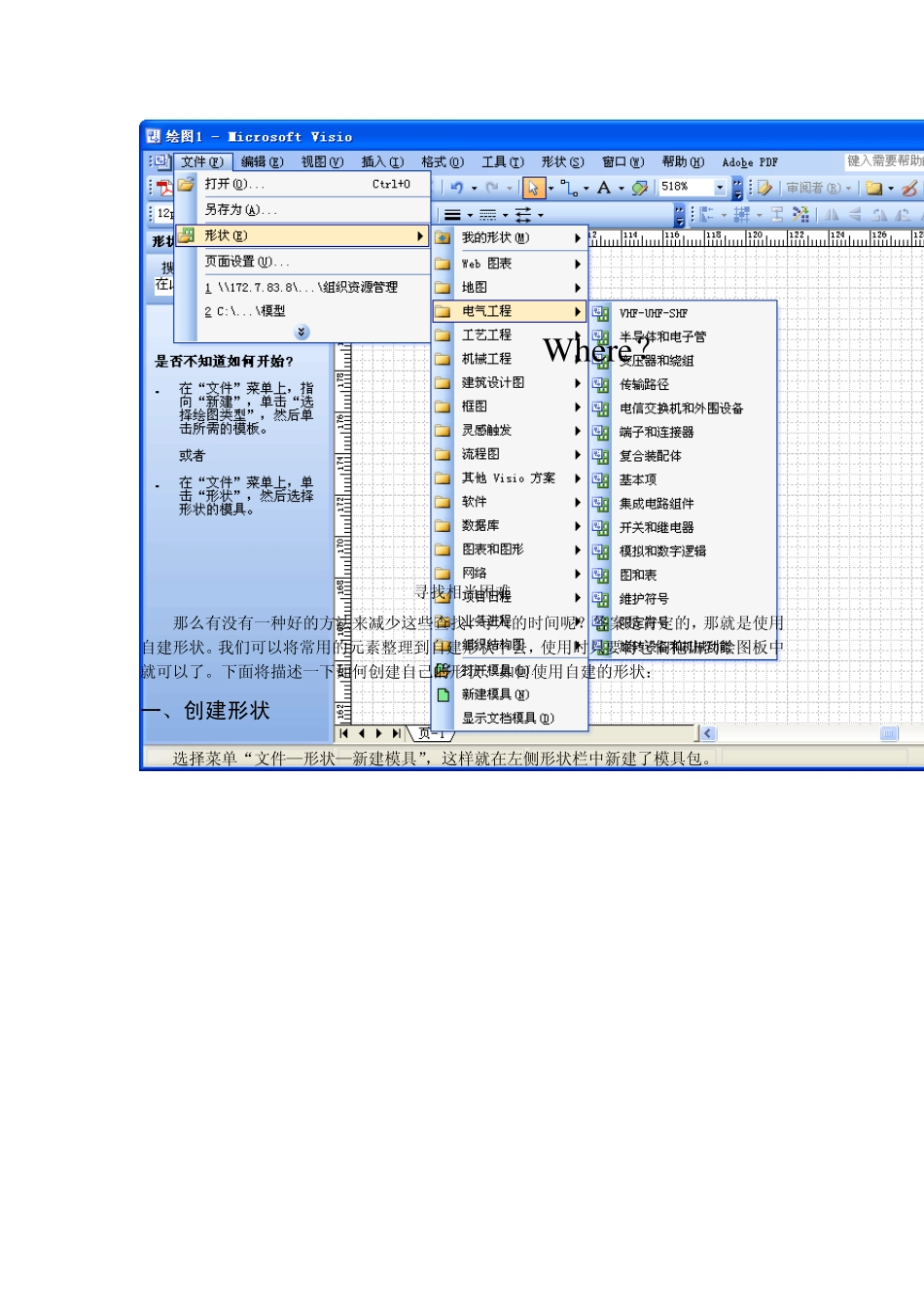Click 新建模具 (New Stencil) entry
Image resolution: width=924 pixels, height=1307 pixels.
point(511,694)
